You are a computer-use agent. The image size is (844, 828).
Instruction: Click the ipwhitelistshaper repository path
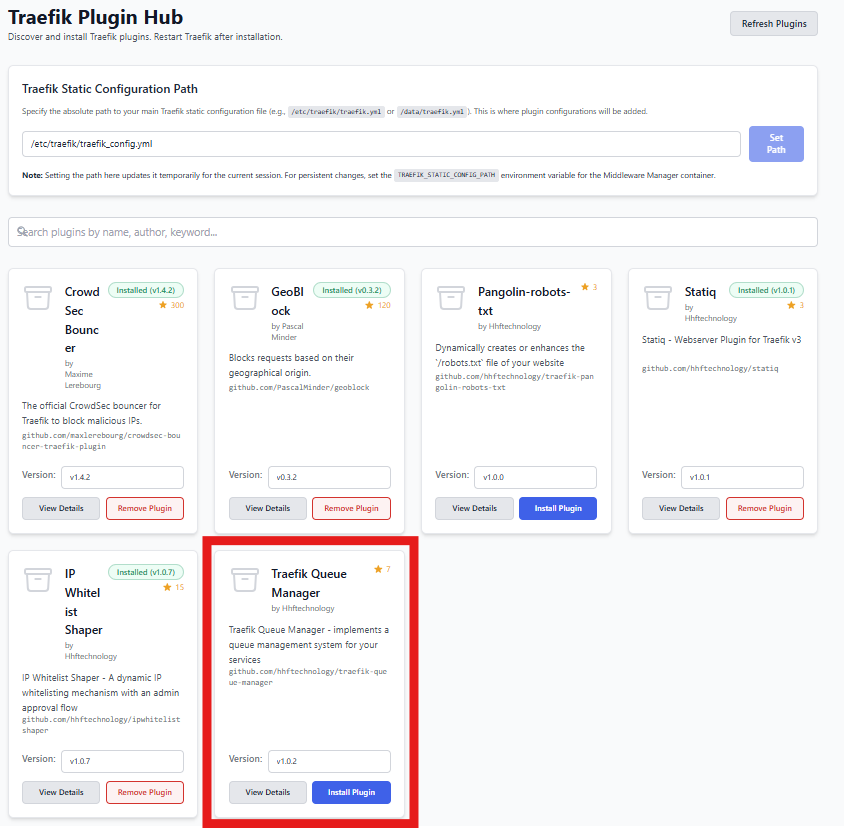101,725
